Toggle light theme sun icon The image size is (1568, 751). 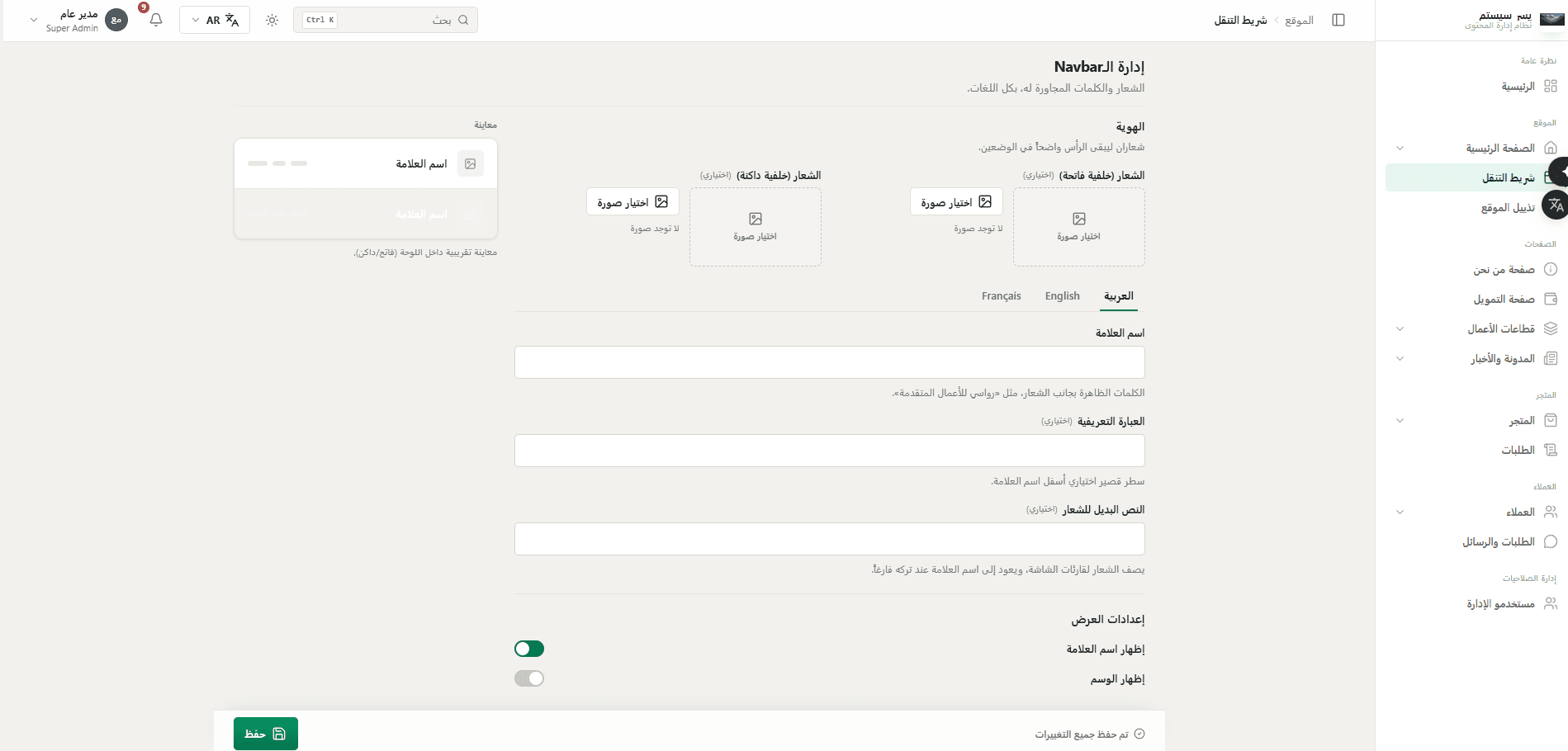point(272,20)
